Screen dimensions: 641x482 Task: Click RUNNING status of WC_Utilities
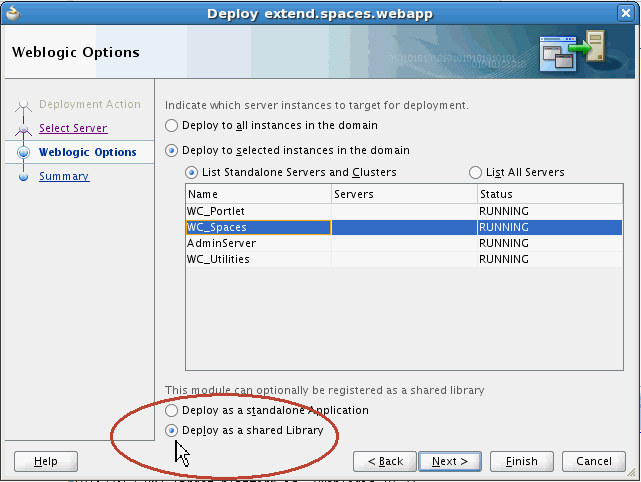[x=504, y=259]
